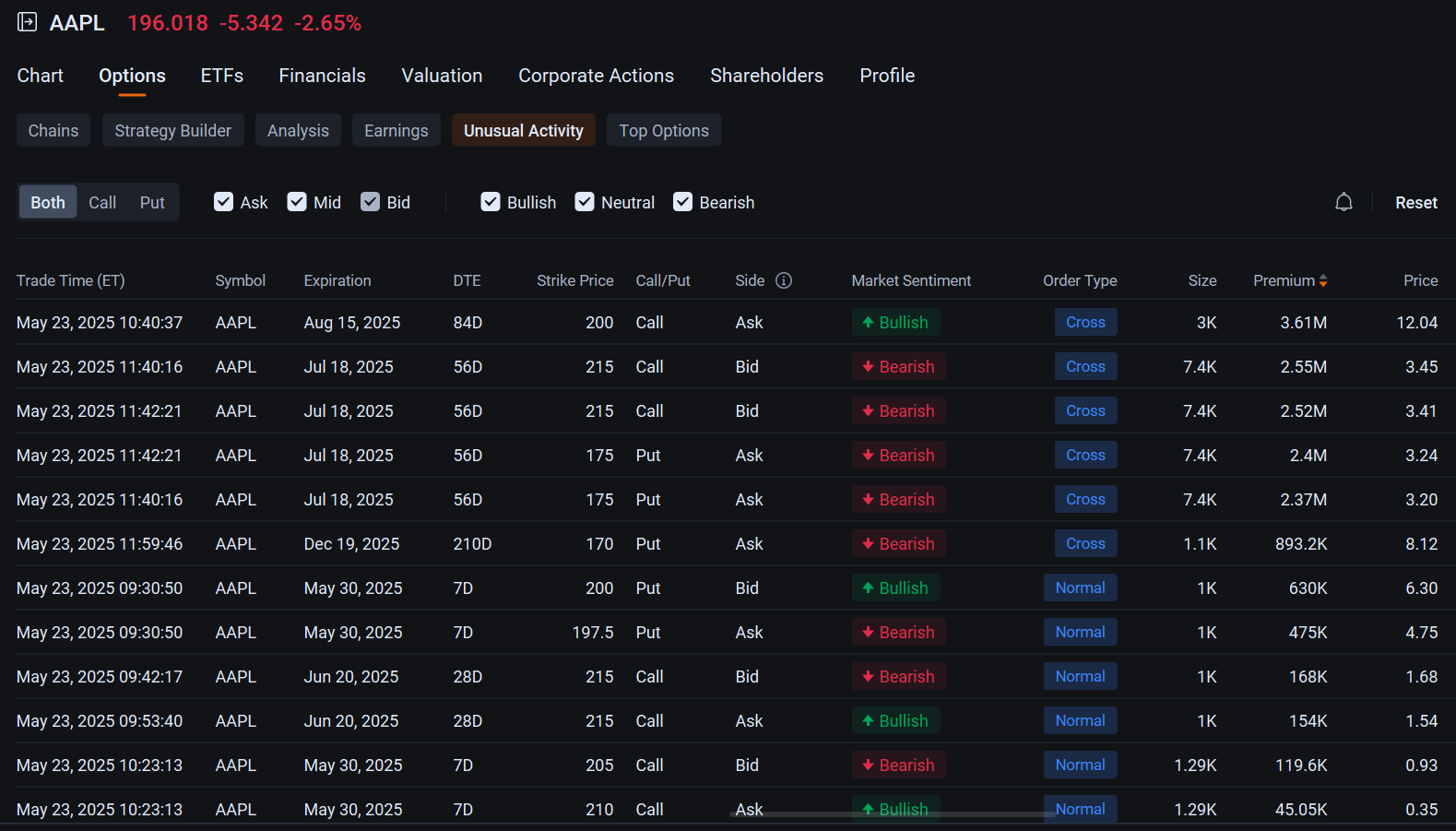Click the Market Sentiment column header
The image size is (1456, 831).
pyautogui.click(x=911, y=280)
